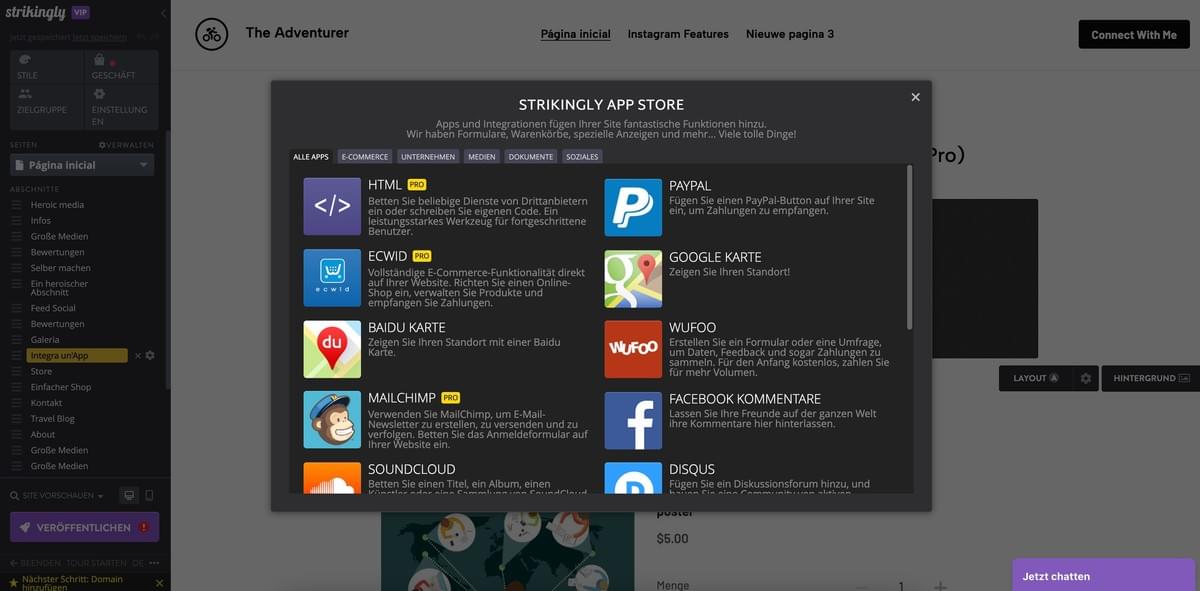The height and width of the screenshot is (591, 1200).
Task: Click The Adventurer site title
Action: point(297,33)
